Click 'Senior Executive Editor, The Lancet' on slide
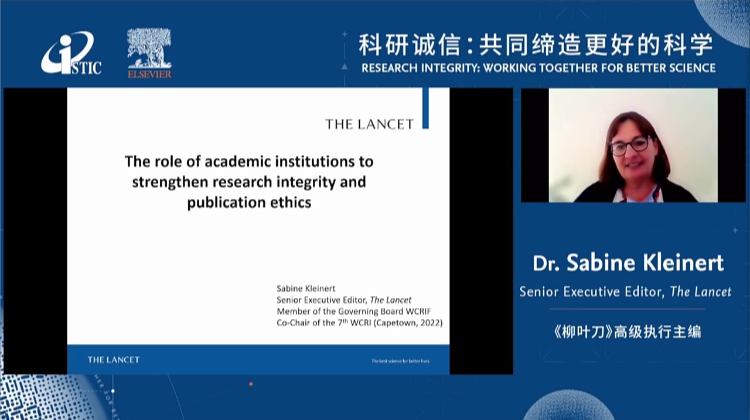This screenshot has width=750, height=420. click(343, 300)
